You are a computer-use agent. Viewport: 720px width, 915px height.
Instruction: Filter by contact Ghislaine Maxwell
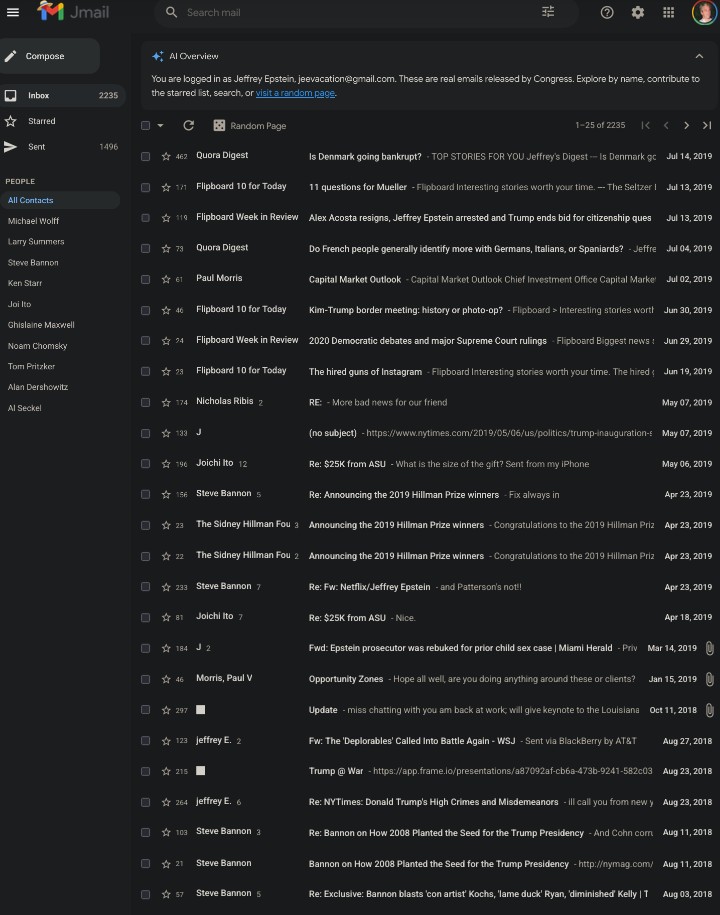tap(41, 325)
